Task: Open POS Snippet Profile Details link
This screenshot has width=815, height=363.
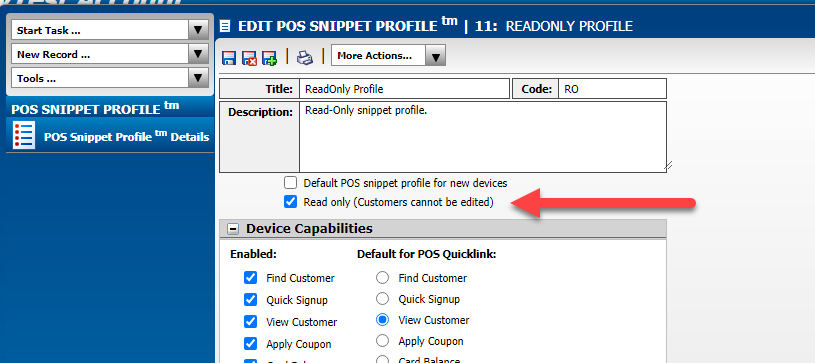Action: coord(126,137)
